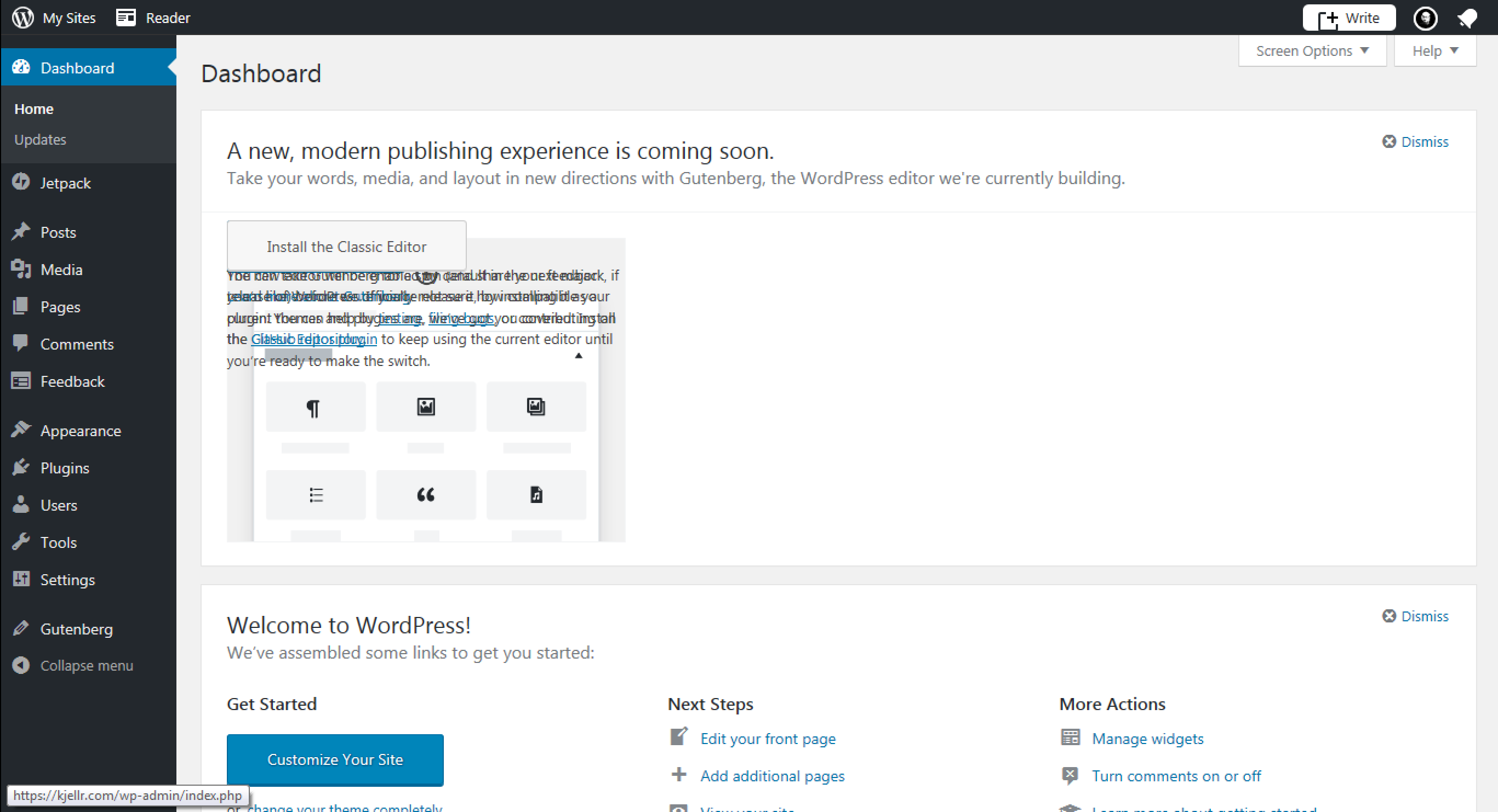Click the Jetpack sidebar icon

pos(21,182)
